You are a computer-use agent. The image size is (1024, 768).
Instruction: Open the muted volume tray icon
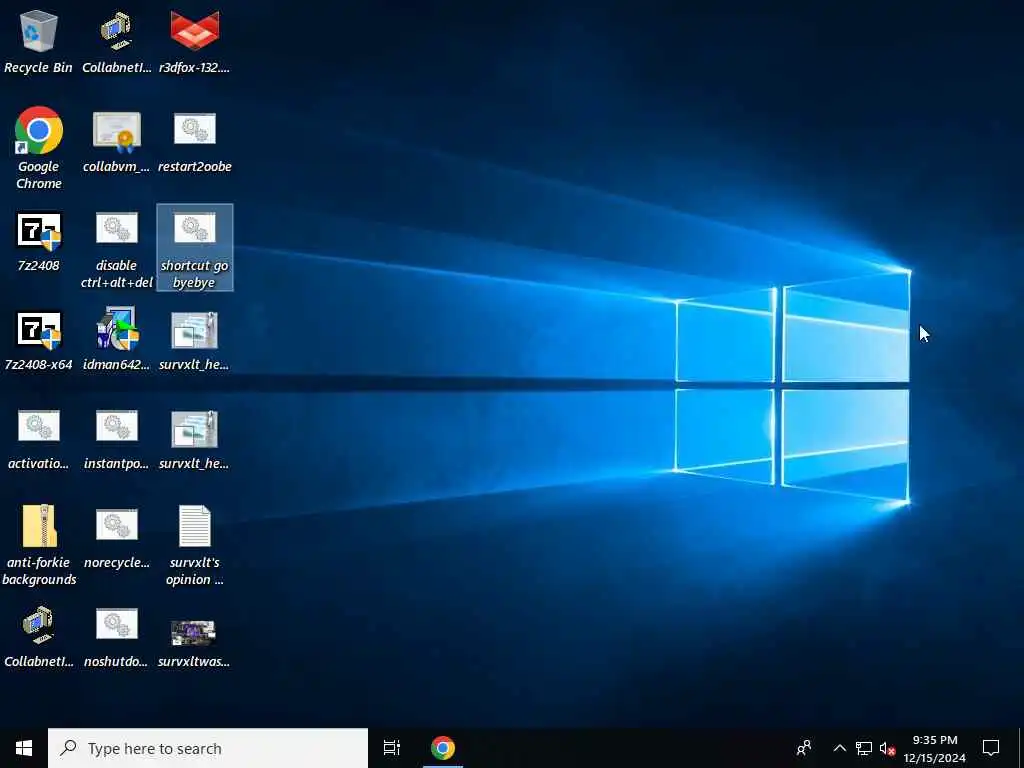tap(887, 748)
